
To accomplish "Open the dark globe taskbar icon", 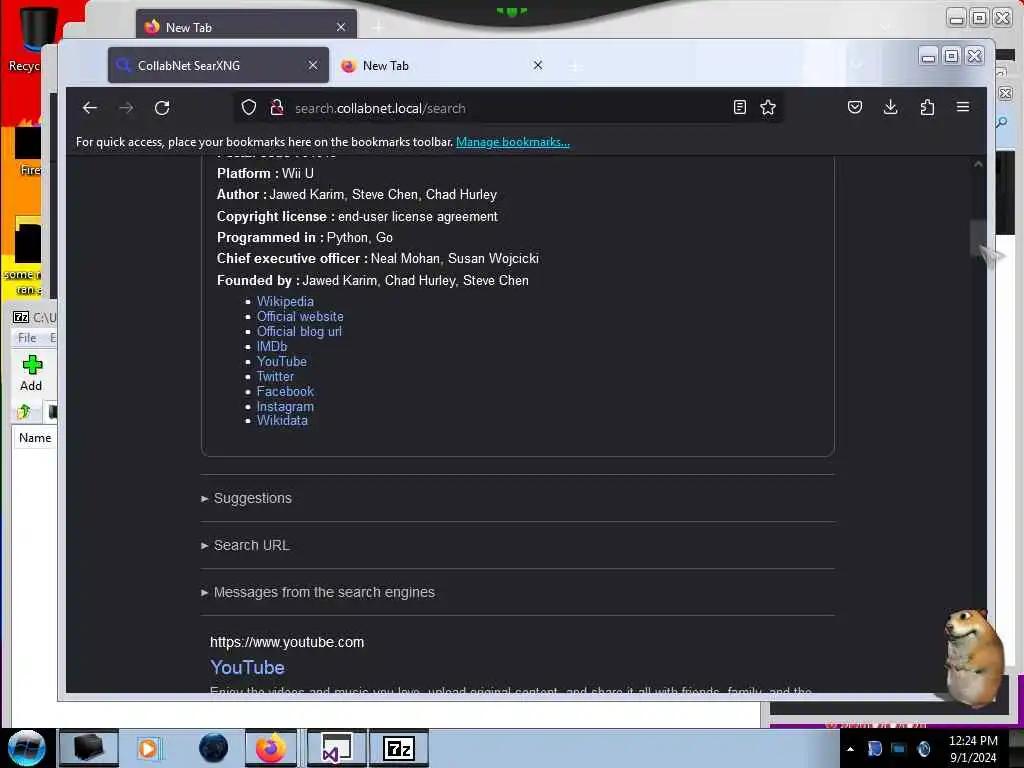I will coord(214,748).
